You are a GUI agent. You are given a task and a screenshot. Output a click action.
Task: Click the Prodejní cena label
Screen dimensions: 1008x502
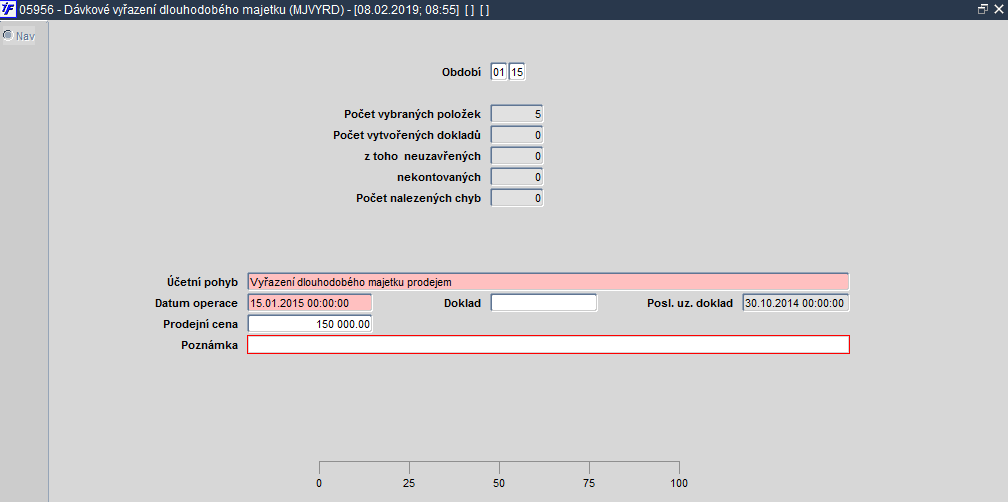(x=201, y=324)
